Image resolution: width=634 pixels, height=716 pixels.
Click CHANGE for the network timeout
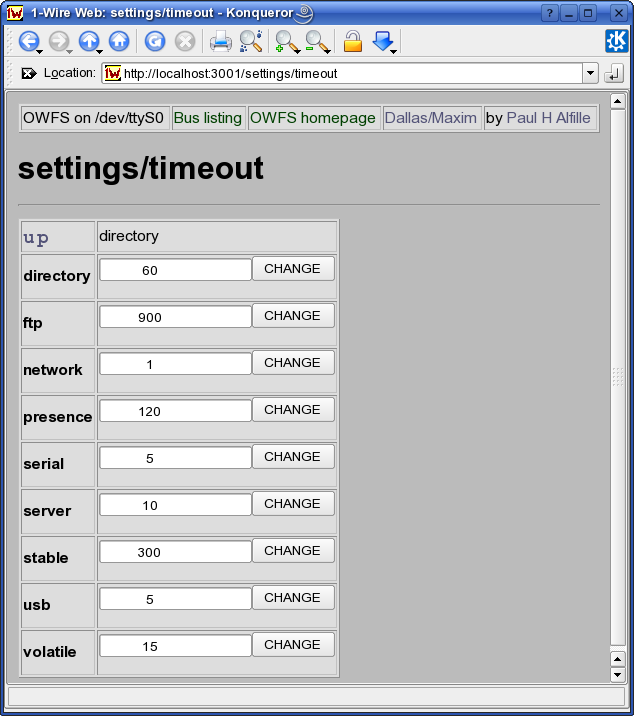pyautogui.click(x=293, y=363)
